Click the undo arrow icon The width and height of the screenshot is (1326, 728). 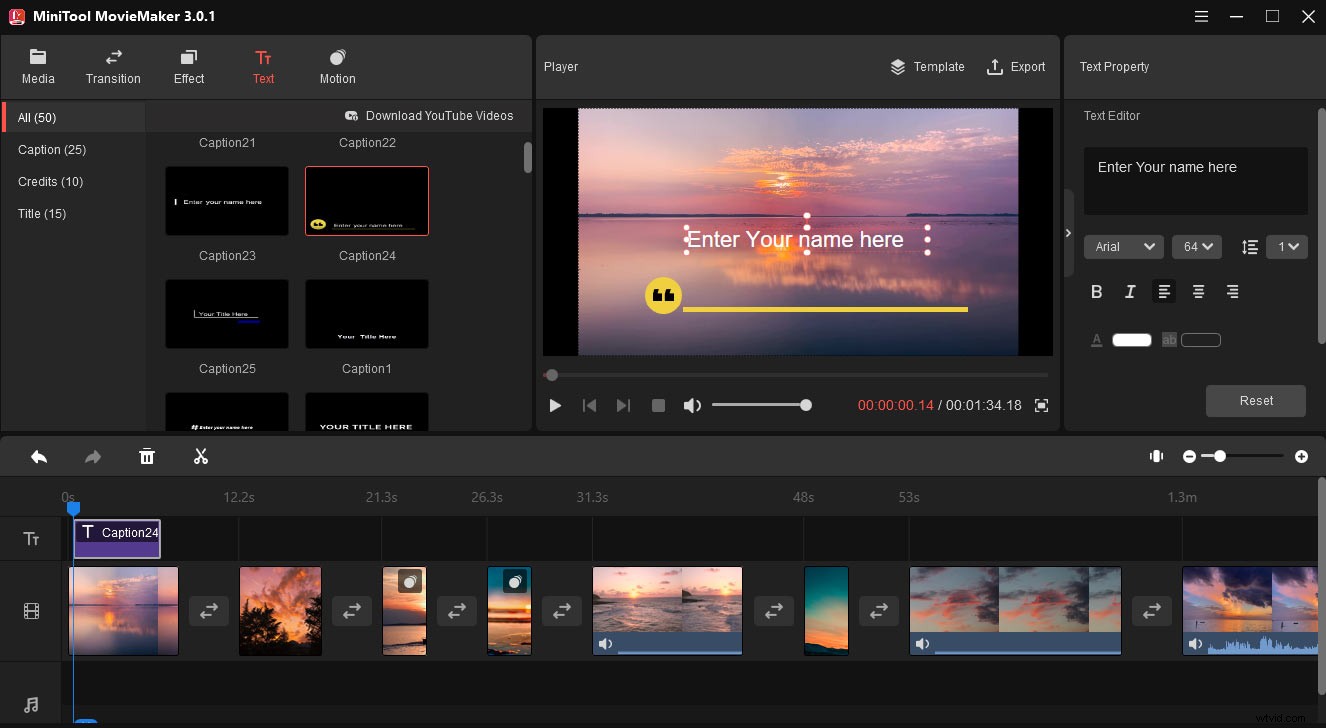39,456
